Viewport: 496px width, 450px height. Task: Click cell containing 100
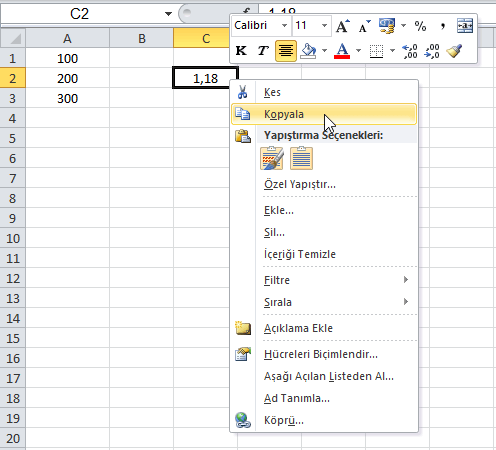pos(67,58)
